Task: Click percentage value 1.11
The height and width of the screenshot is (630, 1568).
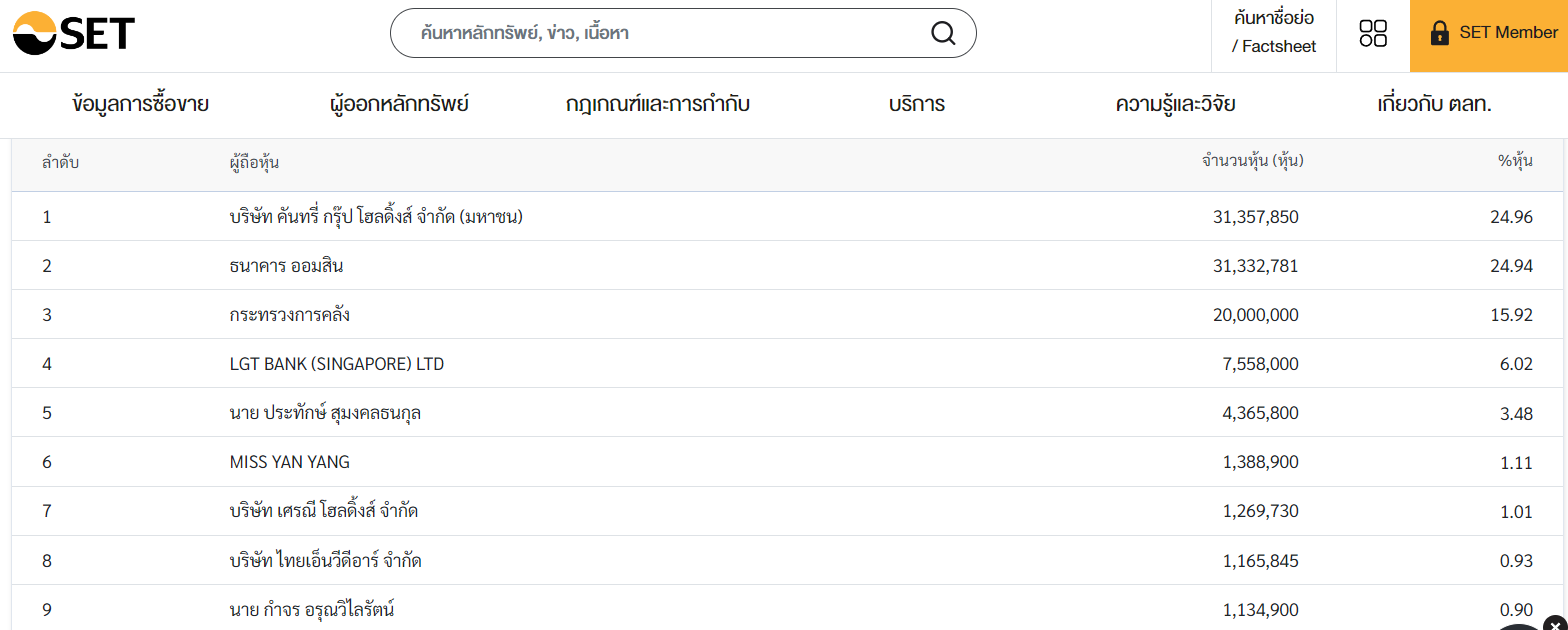Action: tap(1516, 463)
